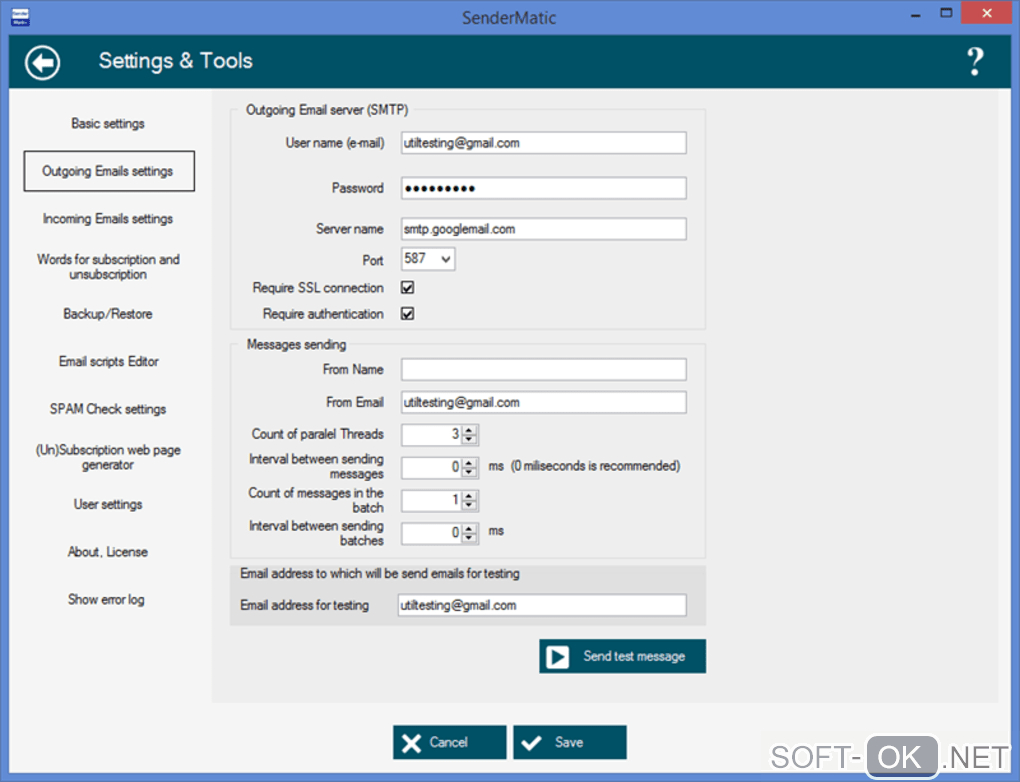Show error log
The width and height of the screenshot is (1020, 782).
pos(106,599)
